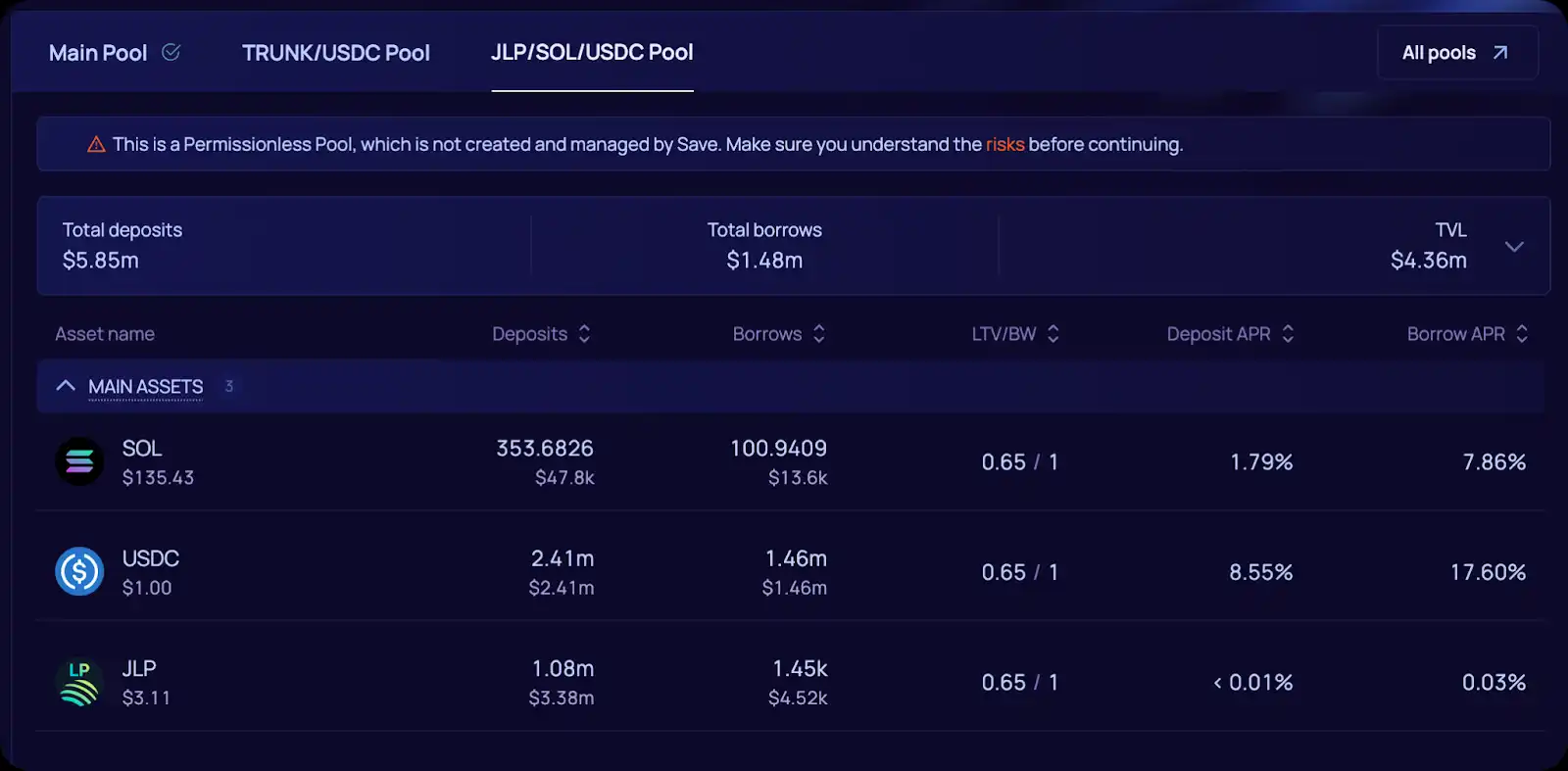Open the All pools button

point(1456,53)
